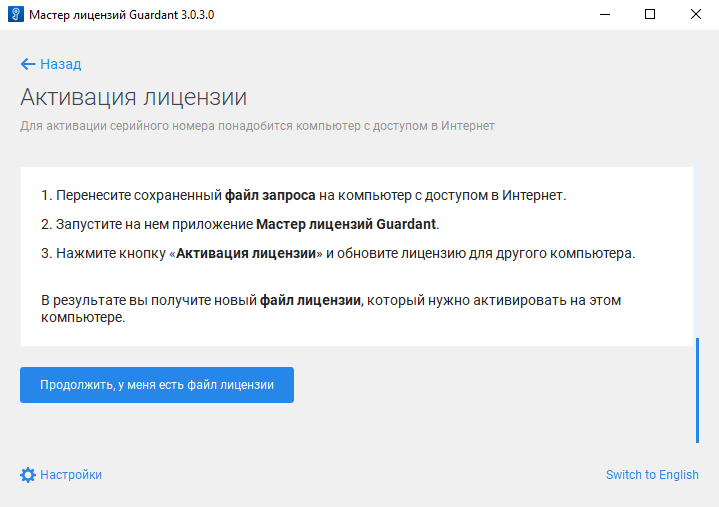Click the back arrow icon
This screenshot has height=507, width=719.
point(27,64)
